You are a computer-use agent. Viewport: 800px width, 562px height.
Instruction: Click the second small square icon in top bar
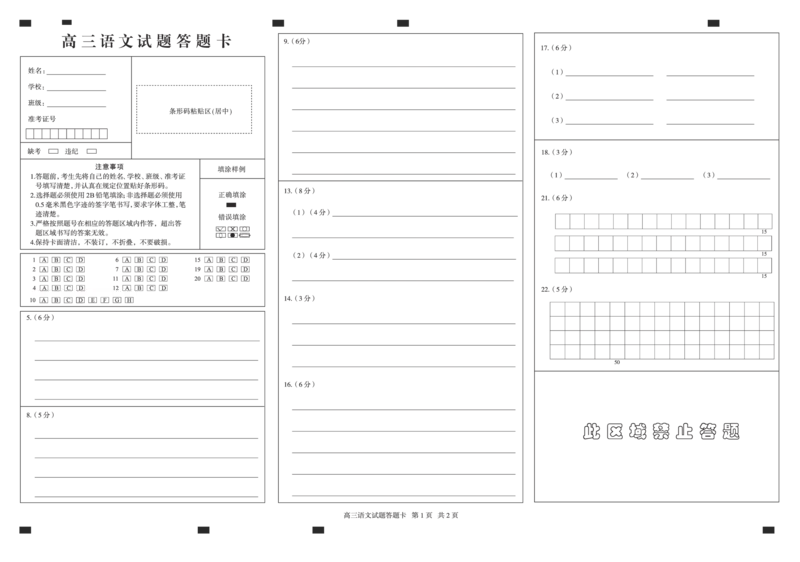(x=64, y=23)
